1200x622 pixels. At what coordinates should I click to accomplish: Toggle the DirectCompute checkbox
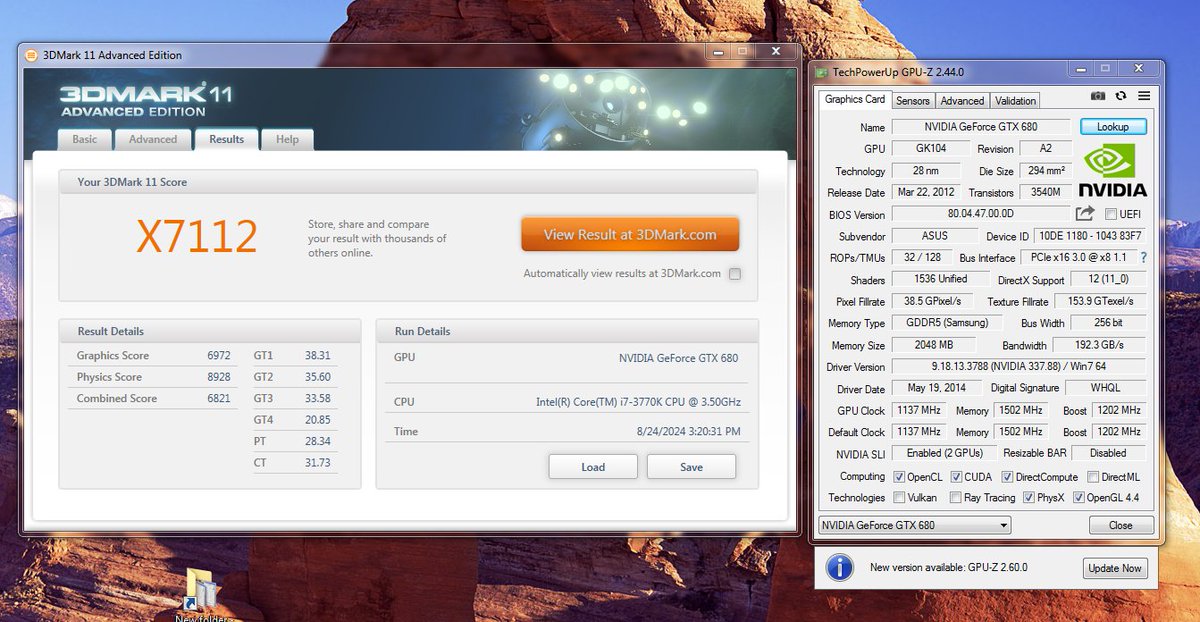[x=1007, y=477]
